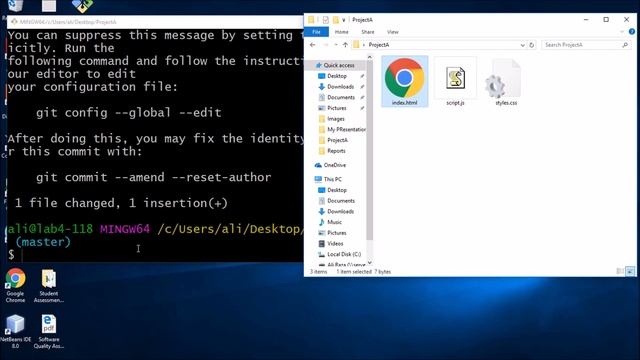The image size is (640, 360).
Task: Switch to details view in status bar
Action: [620, 271]
